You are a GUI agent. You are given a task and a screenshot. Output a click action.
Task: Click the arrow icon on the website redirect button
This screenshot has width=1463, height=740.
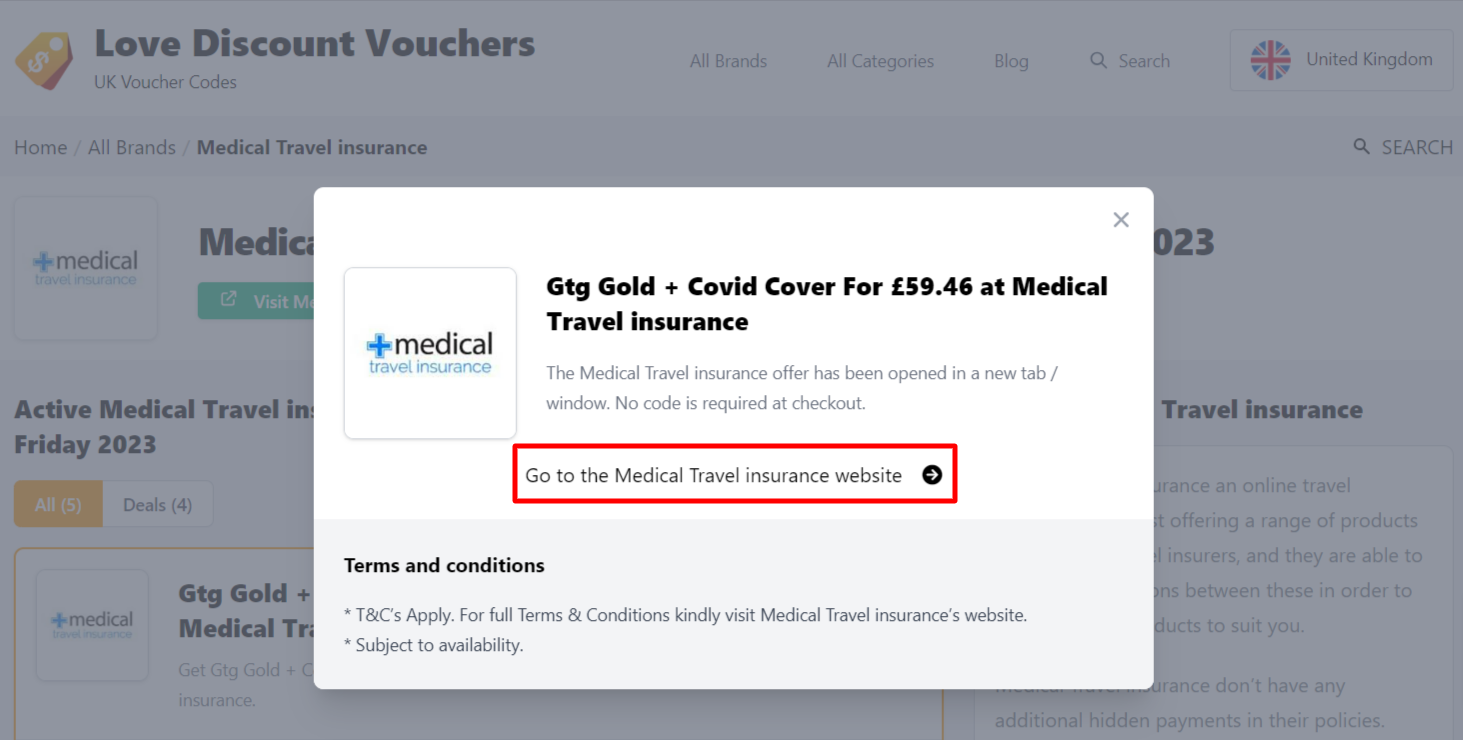click(931, 475)
